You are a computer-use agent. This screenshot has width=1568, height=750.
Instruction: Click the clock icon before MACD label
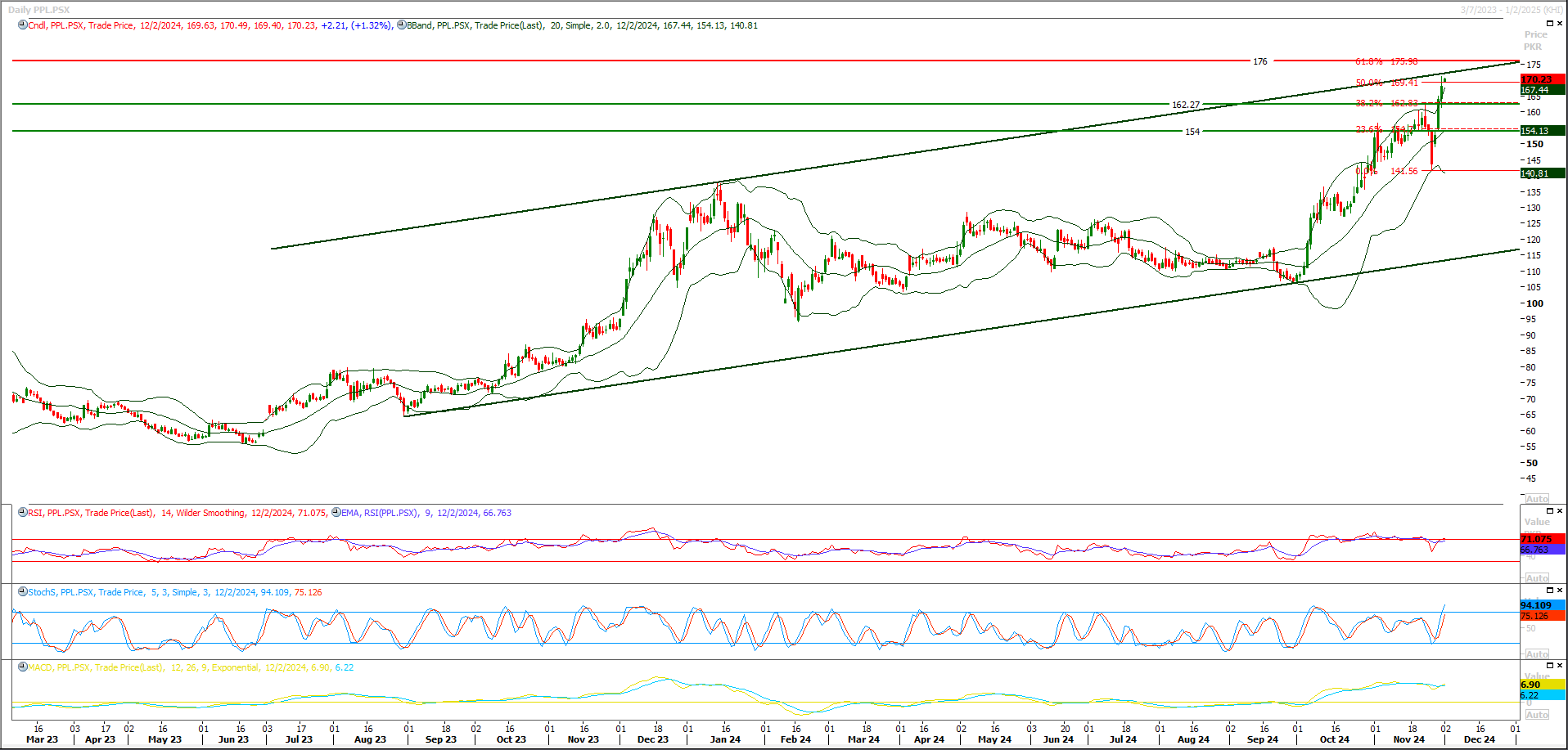(x=23, y=667)
